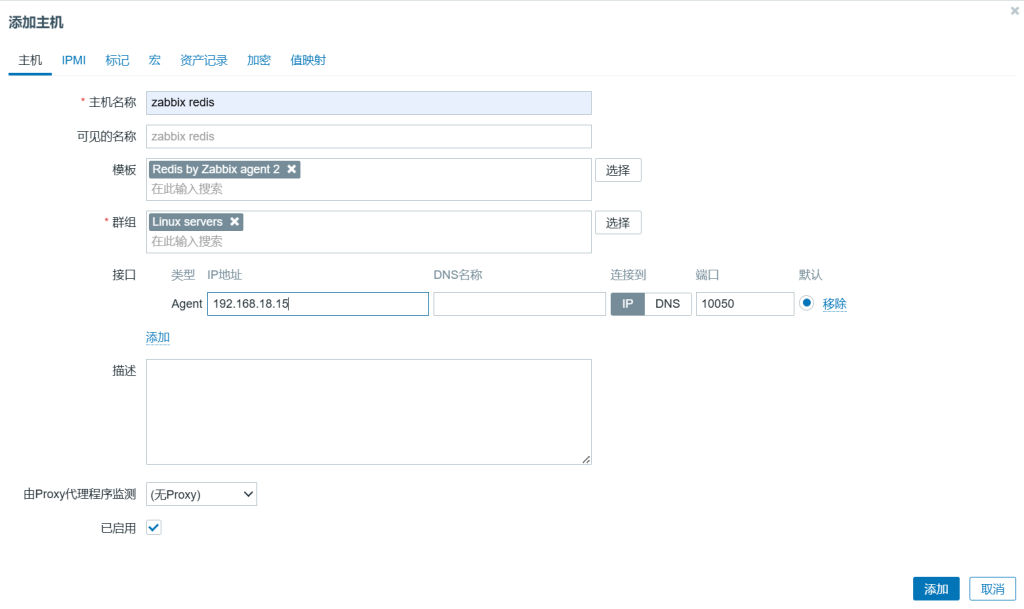Open the Proxy monitoring dropdown
This screenshot has height=609, width=1024.
(x=201, y=494)
